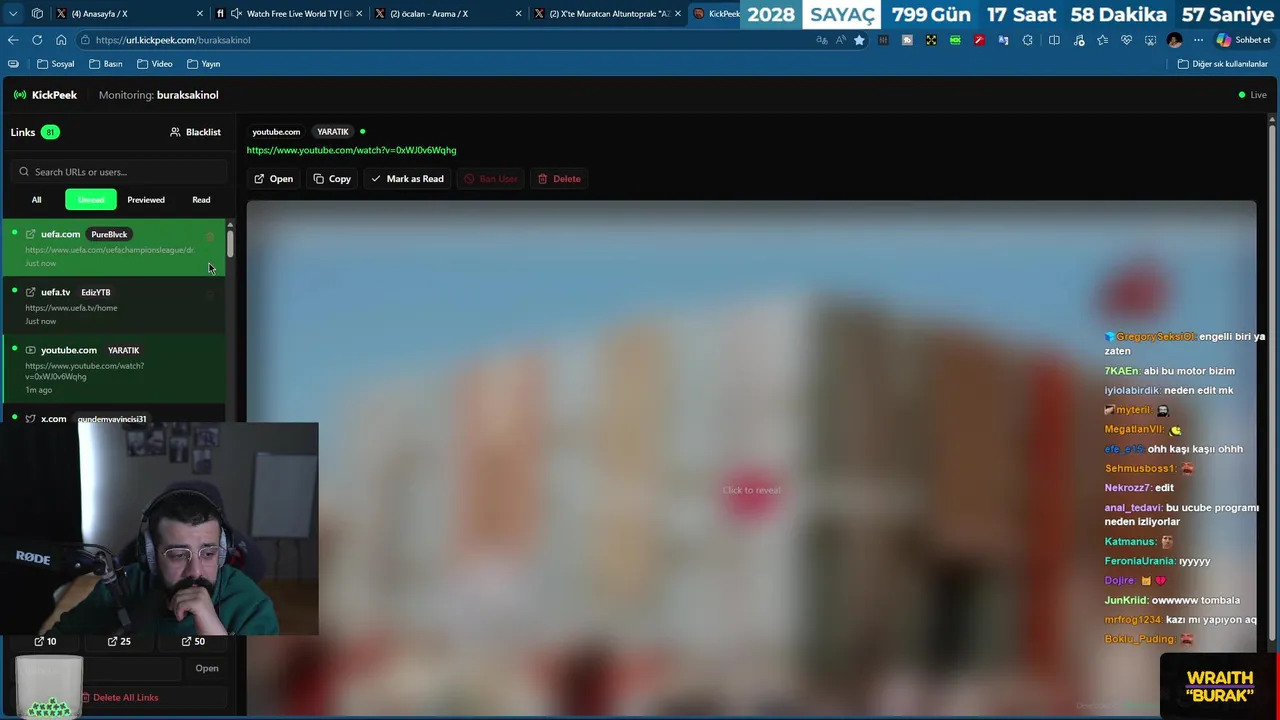This screenshot has width=1280, height=720.
Task: Click the YARATIK badge in the detail header
Action: (333, 132)
